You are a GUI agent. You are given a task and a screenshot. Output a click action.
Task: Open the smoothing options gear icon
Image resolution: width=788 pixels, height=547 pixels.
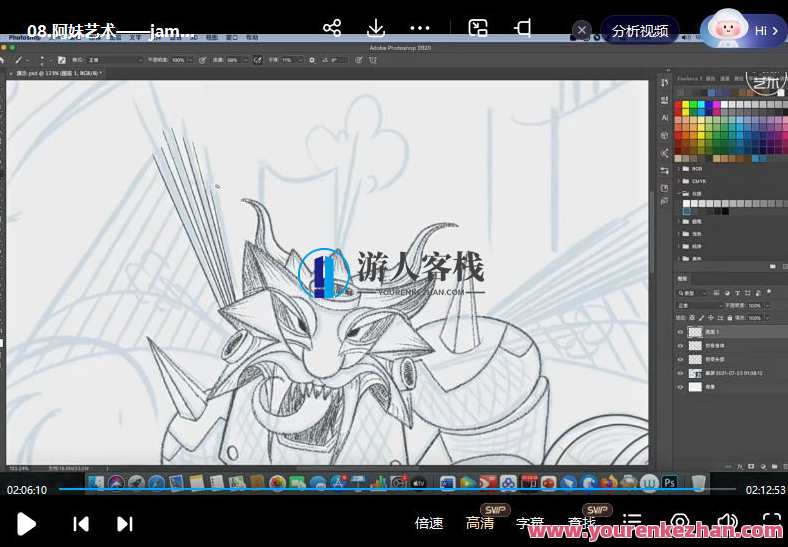pyautogui.click(x=312, y=60)
